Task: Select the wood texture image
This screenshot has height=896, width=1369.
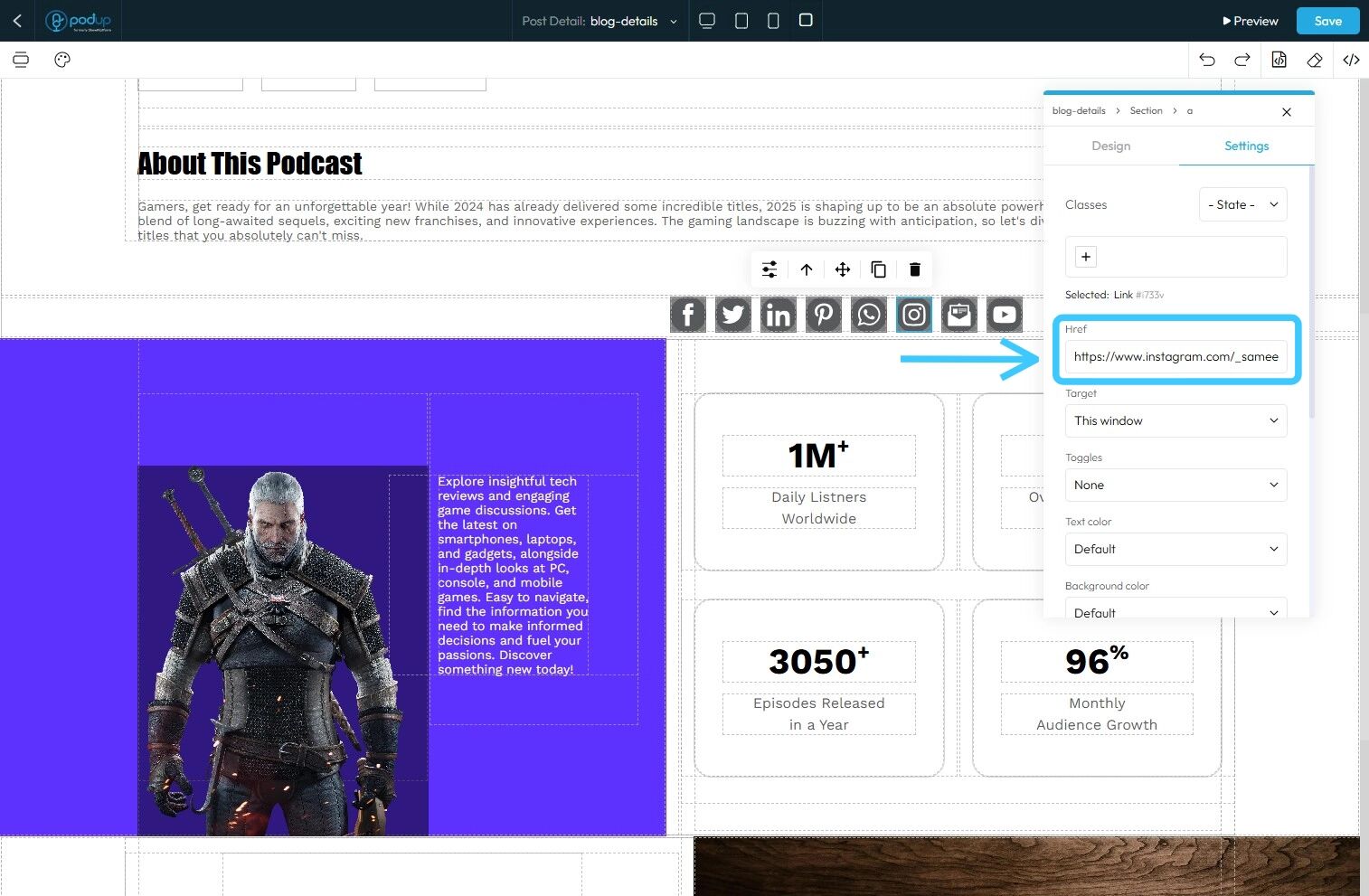Action: [x=1026, y=866]
